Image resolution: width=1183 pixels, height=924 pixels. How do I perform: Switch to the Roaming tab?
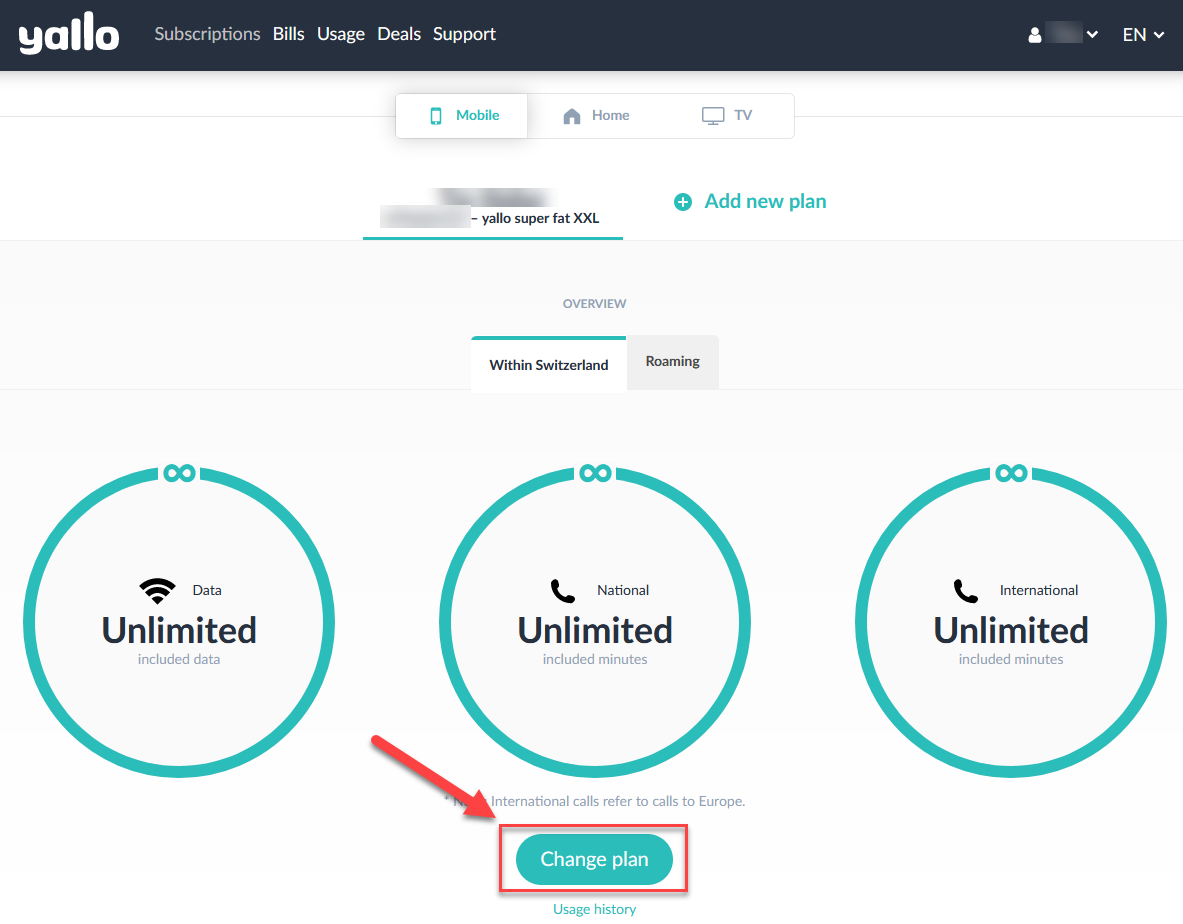pyautogui.click(x=672, y=361)
